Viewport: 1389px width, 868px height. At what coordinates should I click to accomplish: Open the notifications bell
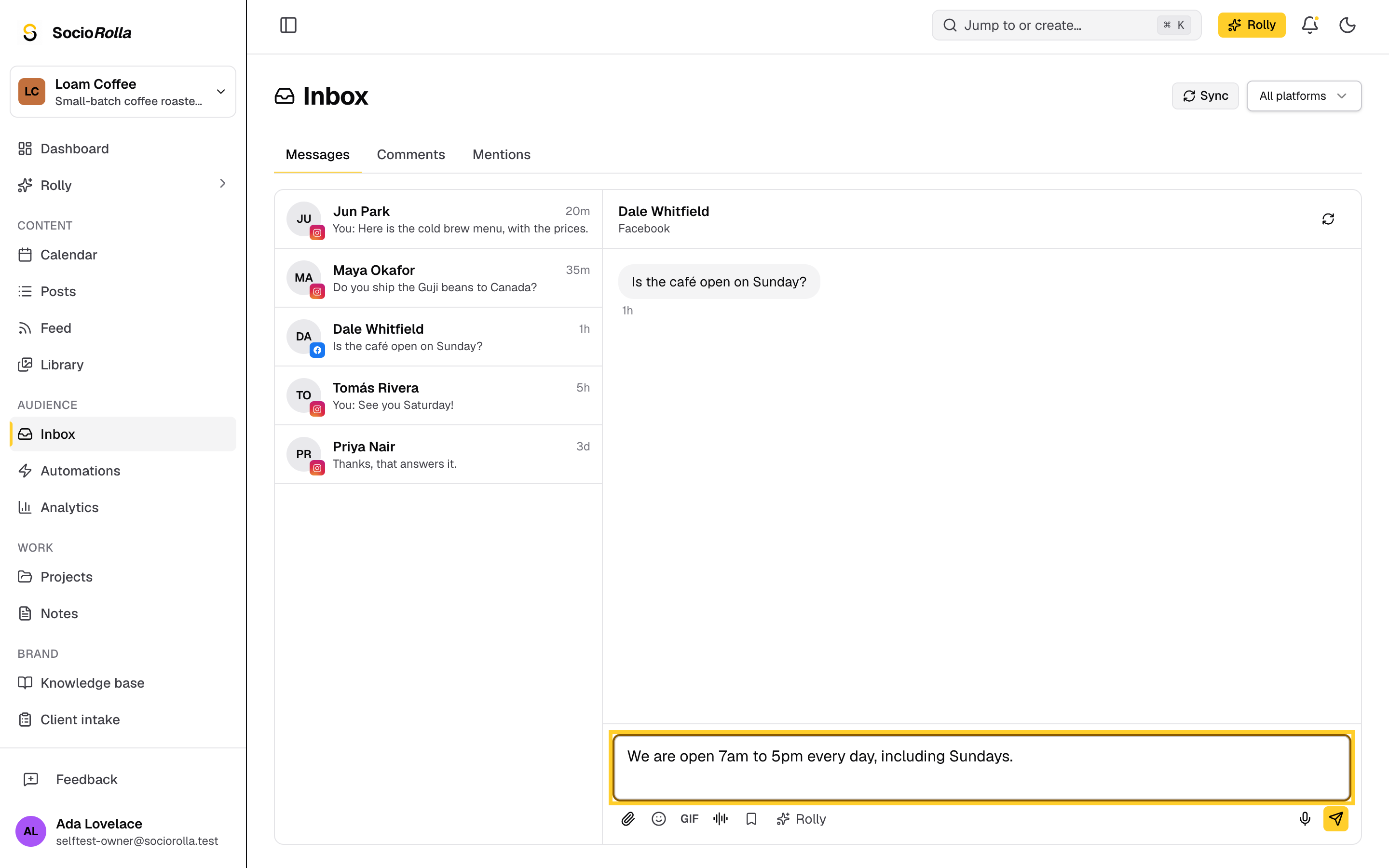[1310, 25]
